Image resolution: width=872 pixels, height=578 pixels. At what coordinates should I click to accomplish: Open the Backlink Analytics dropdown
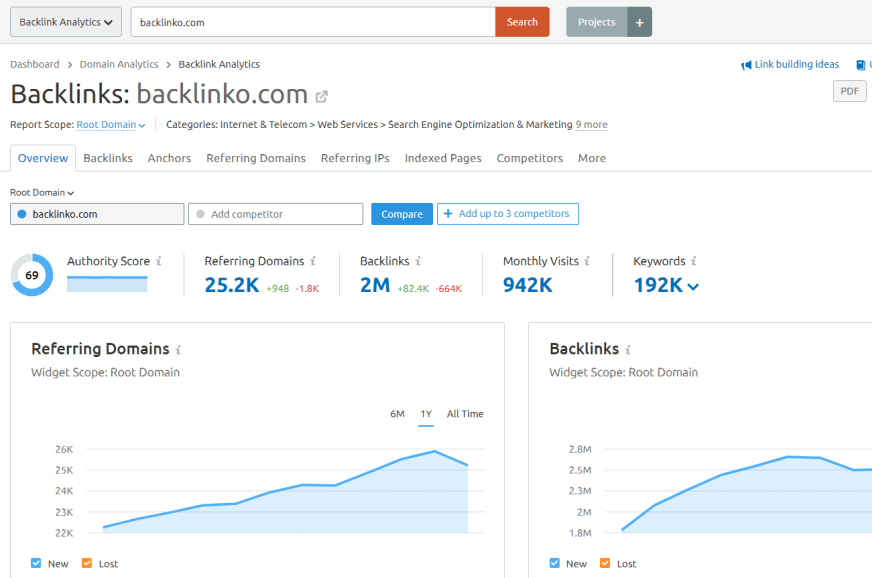pos(66,22)
